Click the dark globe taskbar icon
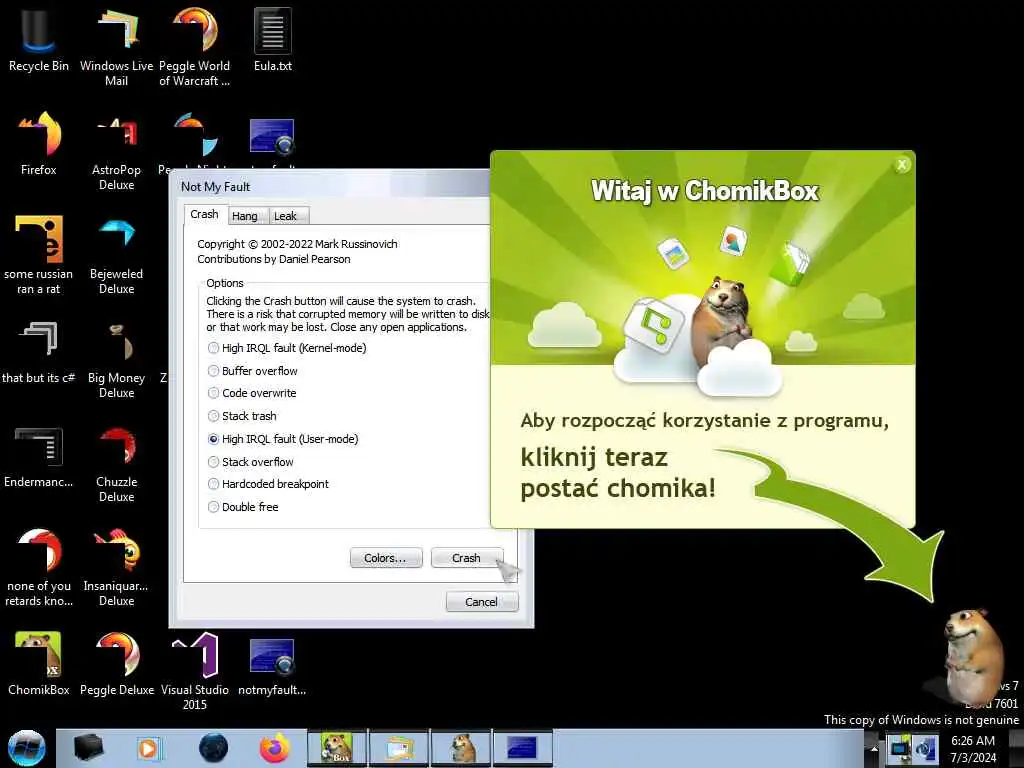The height and width of the screenshot is (768, 1024). 213,748
